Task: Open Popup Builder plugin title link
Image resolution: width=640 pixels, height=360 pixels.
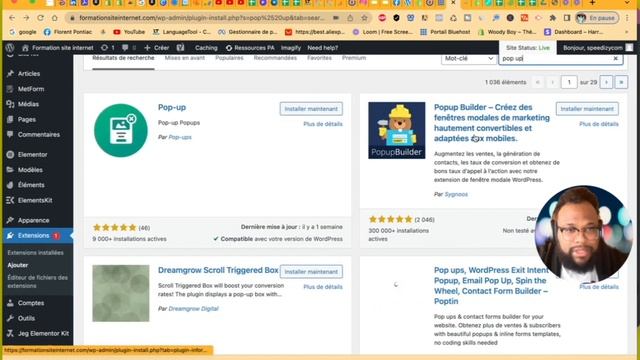Action: [x=492, y=123]
